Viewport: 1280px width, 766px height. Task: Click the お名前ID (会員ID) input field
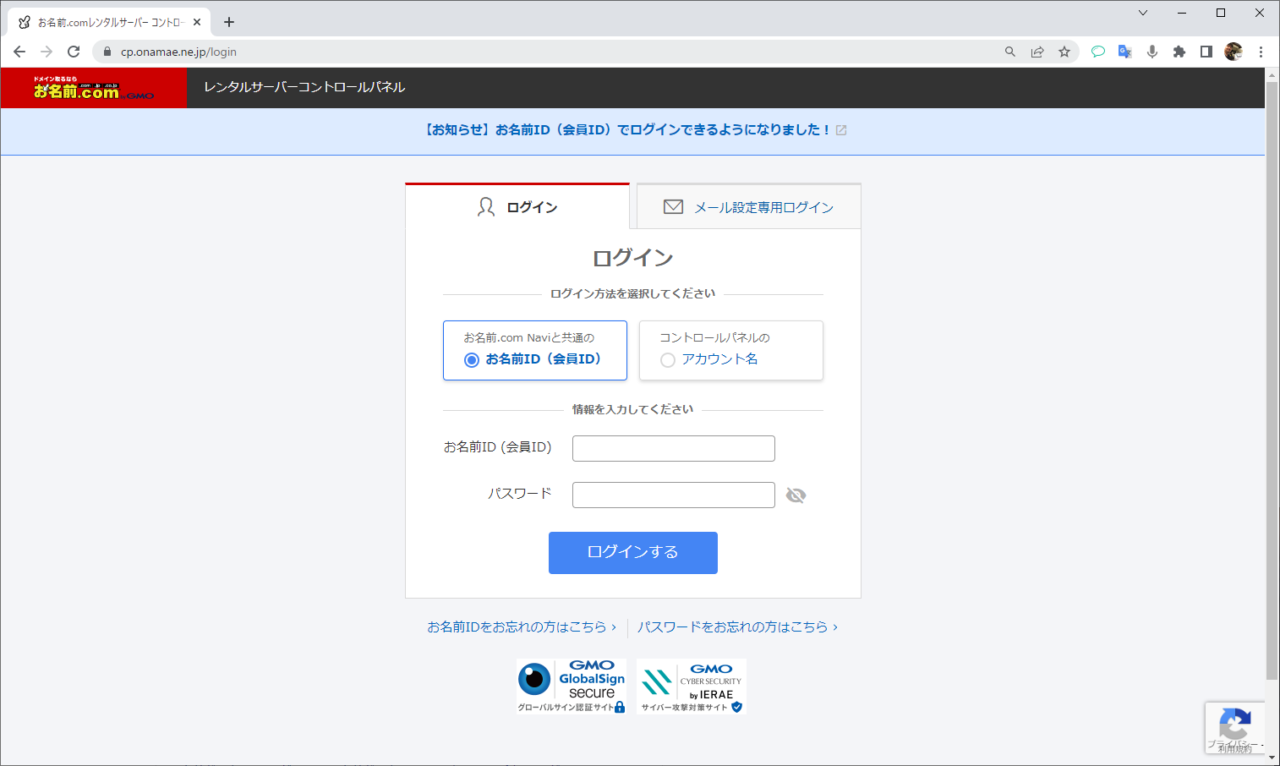point(673,448)
